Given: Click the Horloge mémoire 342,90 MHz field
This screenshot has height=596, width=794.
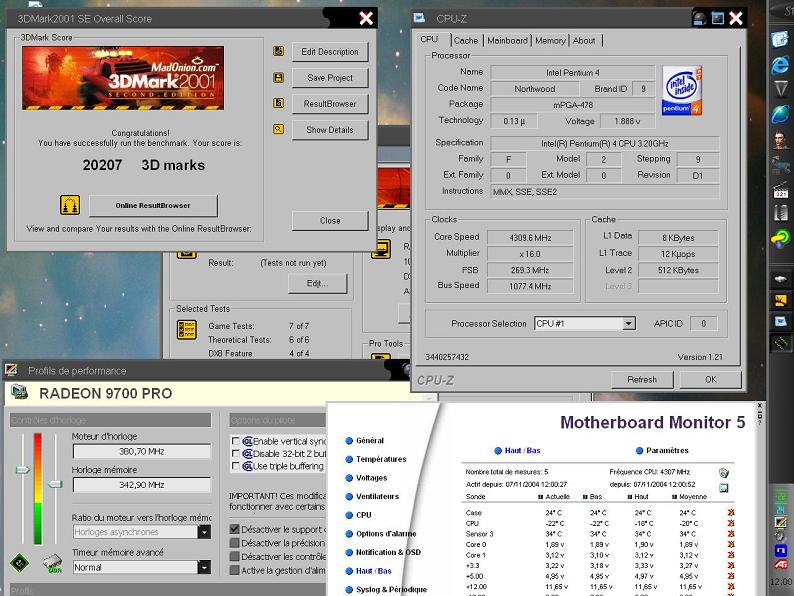Looking at the screenshot, I should pyautogui.click(x=142, y=485).
